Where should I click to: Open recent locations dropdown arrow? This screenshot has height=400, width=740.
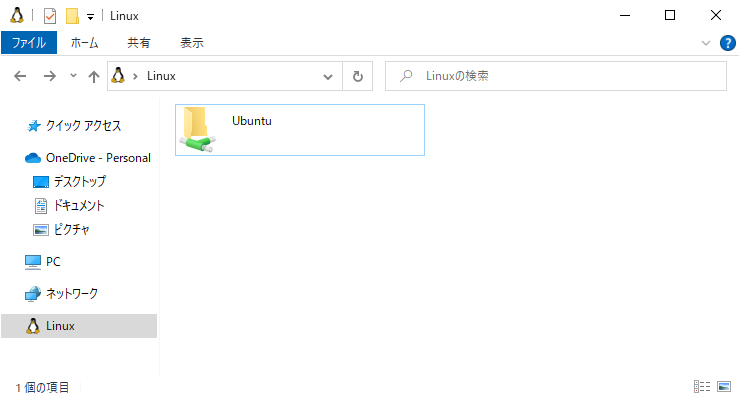tap(73, 75)
